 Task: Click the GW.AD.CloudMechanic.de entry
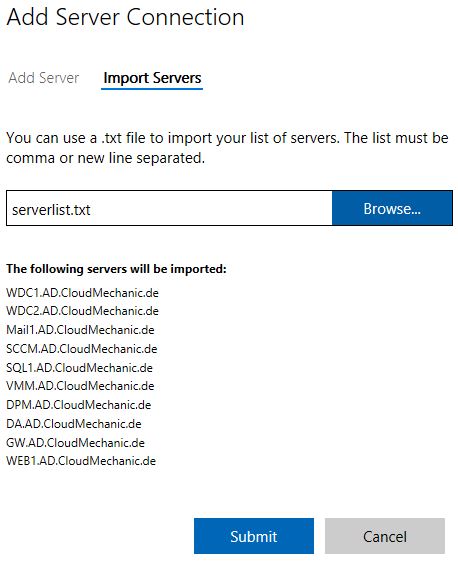[x=76, y=443]
